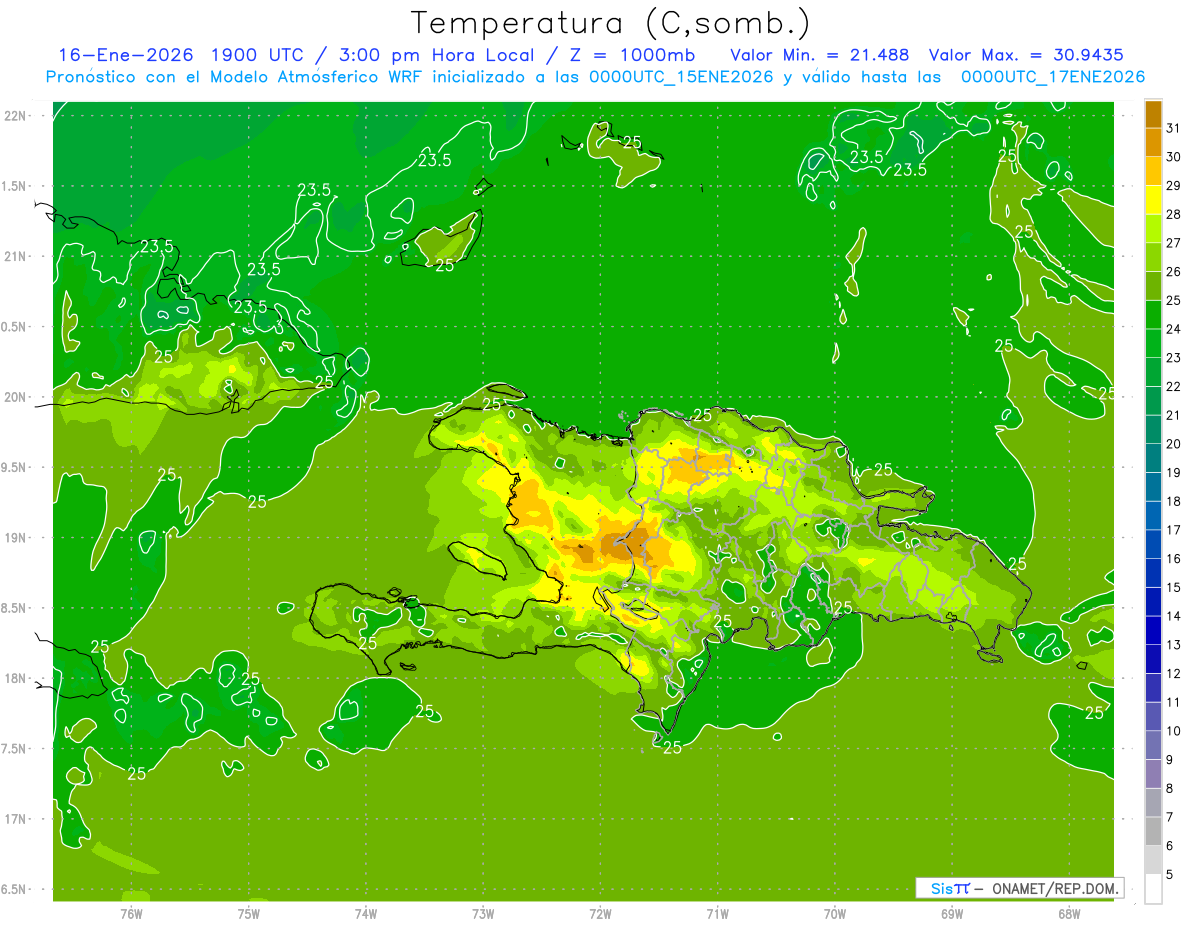Click the "SisTT - ONAMET/REP.DOM." credit label
Screen dimensions: 1200x927
[x=1020, y=888]
